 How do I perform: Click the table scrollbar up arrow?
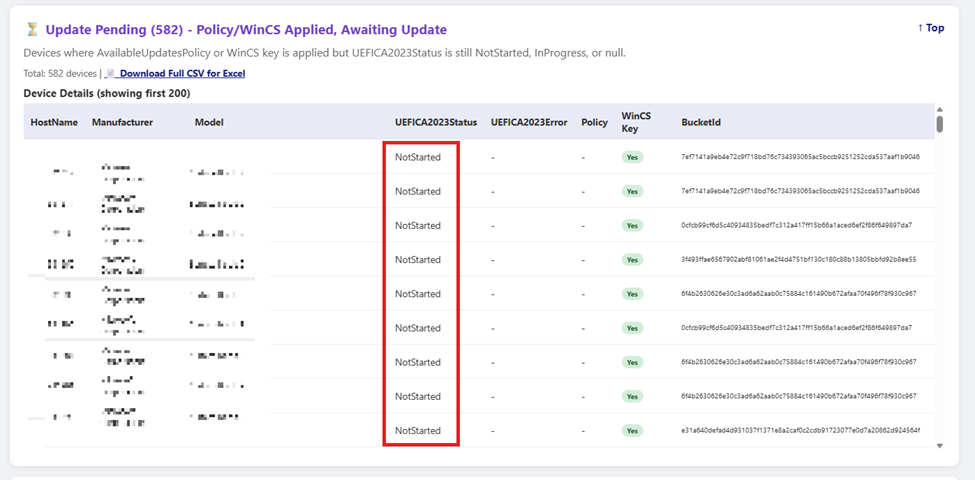click(939, 108)
